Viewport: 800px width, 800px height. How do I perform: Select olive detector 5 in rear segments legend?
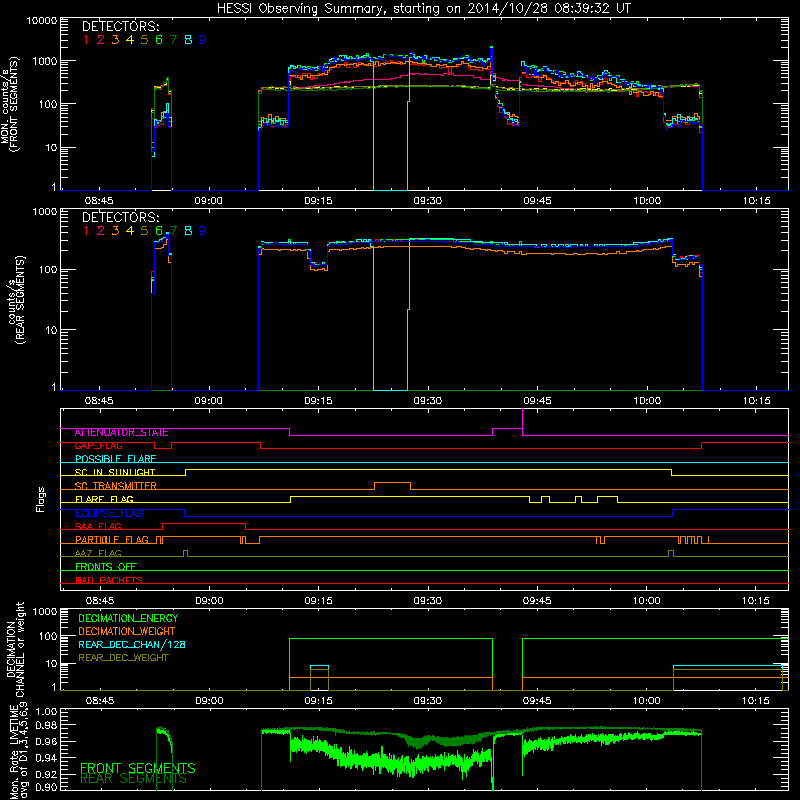click(144, 231)
